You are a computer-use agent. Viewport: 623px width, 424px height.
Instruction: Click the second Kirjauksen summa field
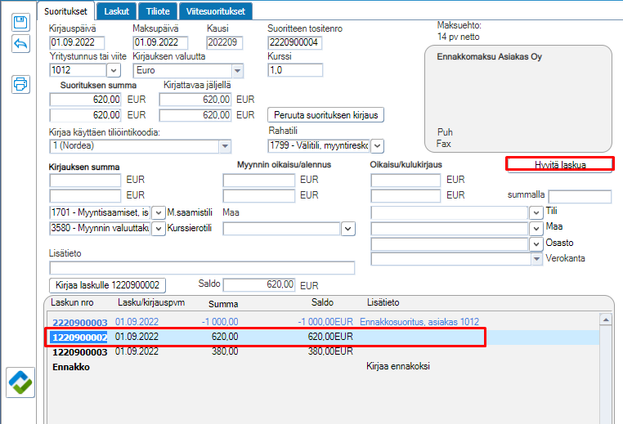coord(85,196)
